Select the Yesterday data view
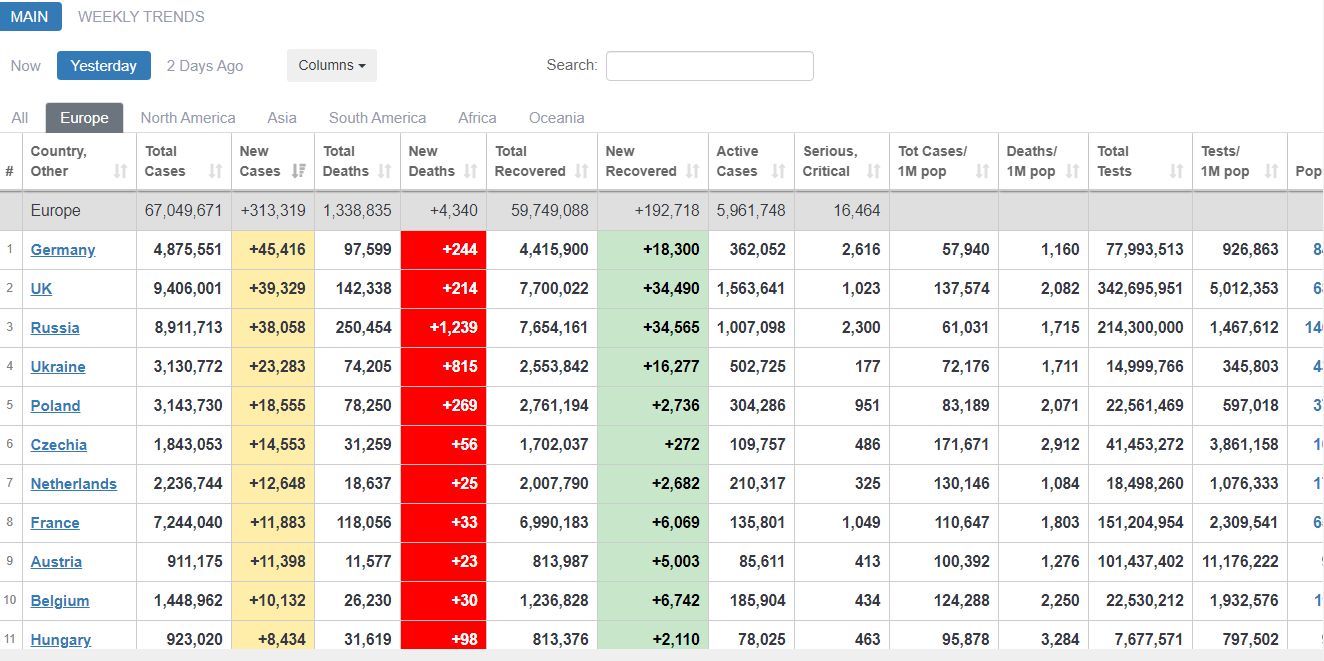Image resolution: width=1324 pixels, height=661 pixels. [103, 66]
